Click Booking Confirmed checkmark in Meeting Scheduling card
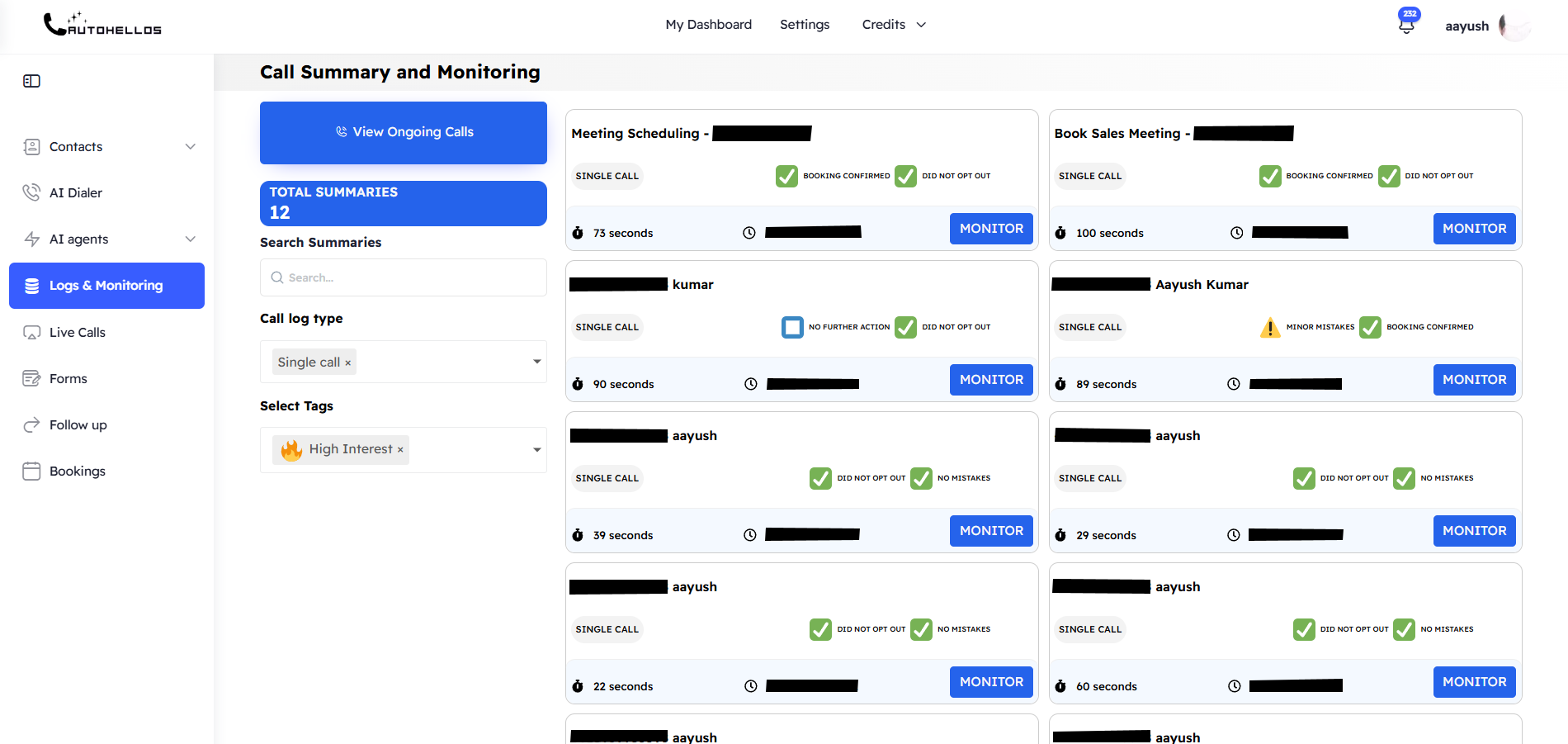The height and width of the screenshot is (744, 1568). pyautogui.click(x=786, y=177)
